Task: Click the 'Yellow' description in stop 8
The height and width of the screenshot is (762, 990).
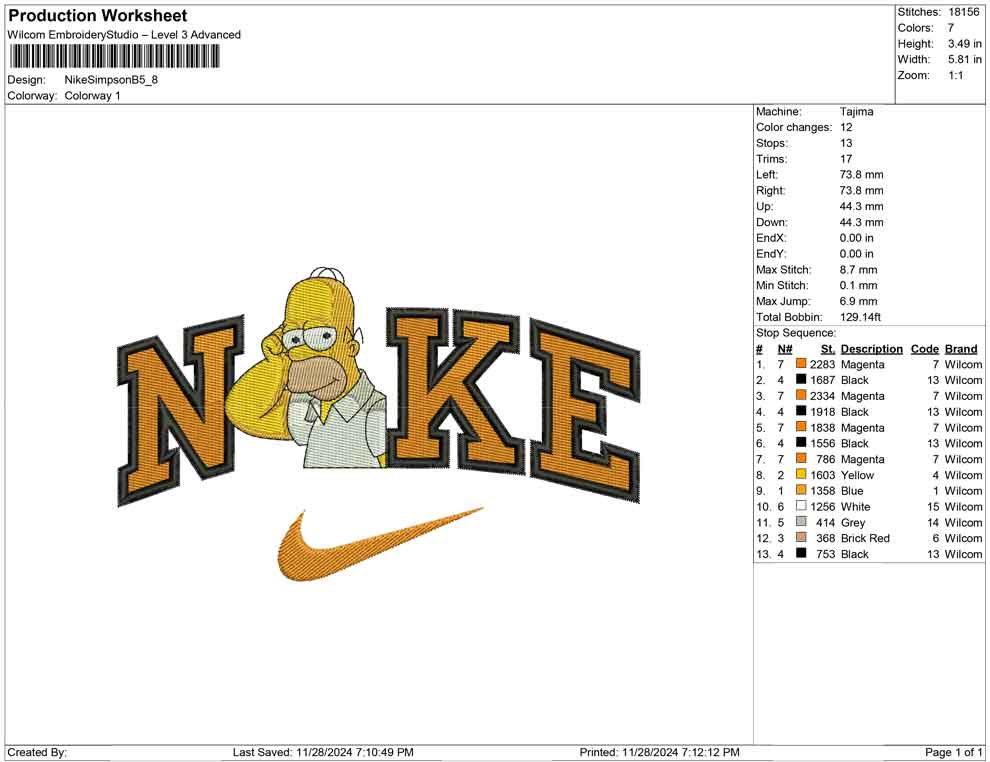Action: [x=857, y=475]
